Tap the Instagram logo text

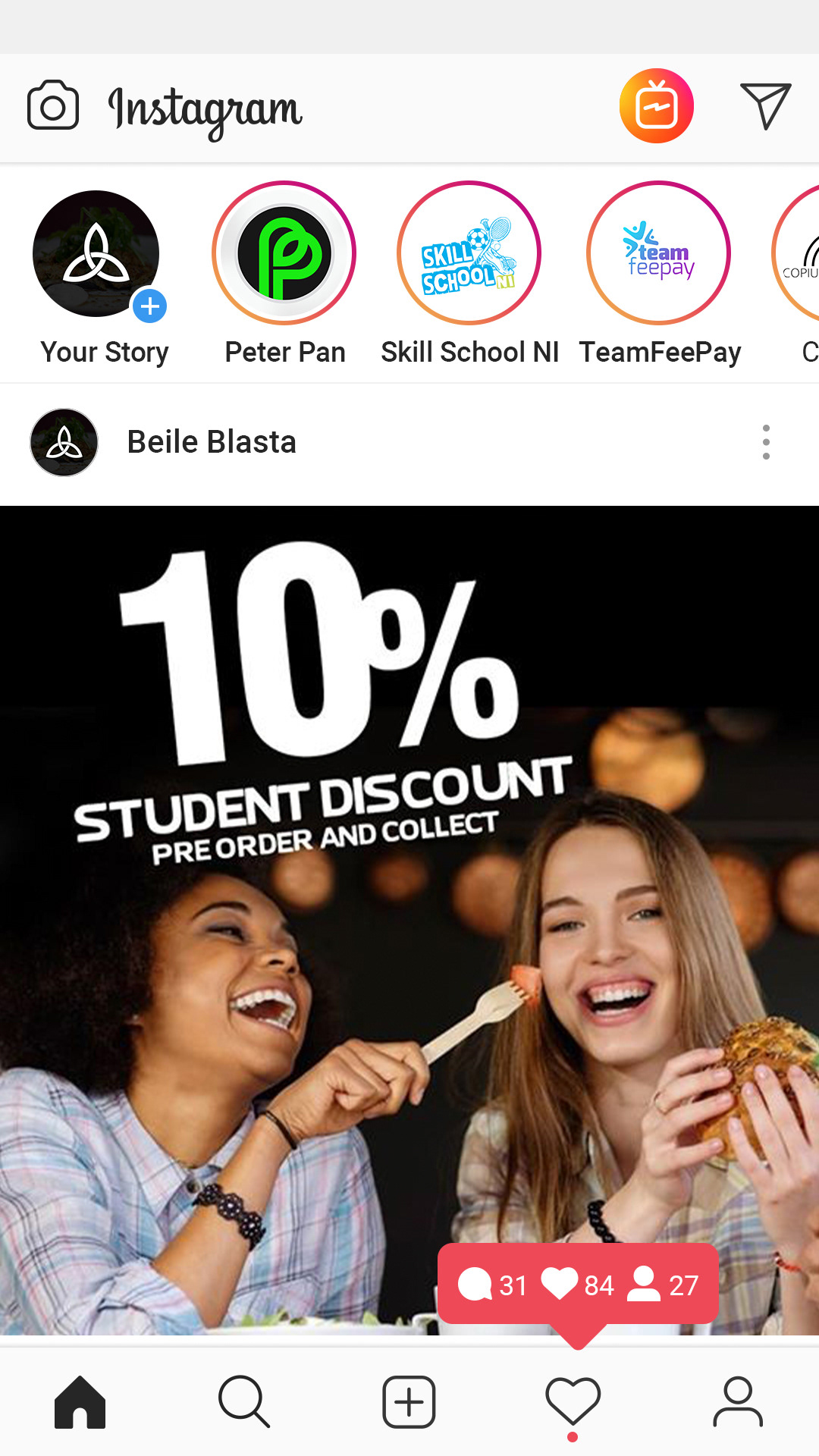[x=205, y=111]
